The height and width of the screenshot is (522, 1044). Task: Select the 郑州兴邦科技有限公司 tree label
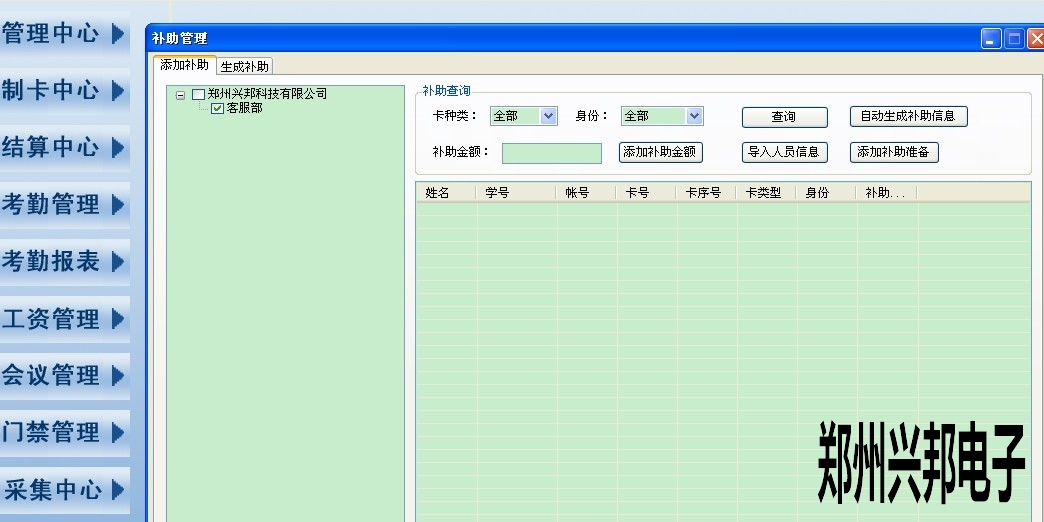pos(267,94)
